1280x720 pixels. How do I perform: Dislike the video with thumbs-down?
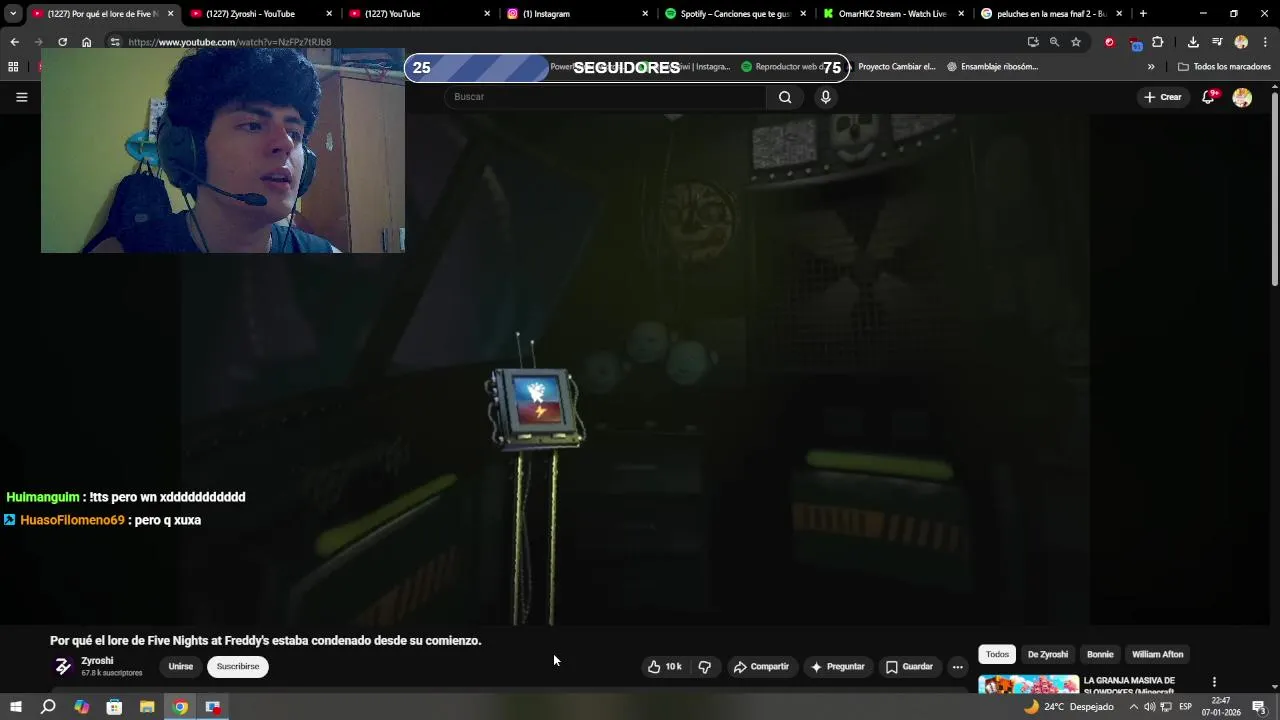click(x=705, y=667)
